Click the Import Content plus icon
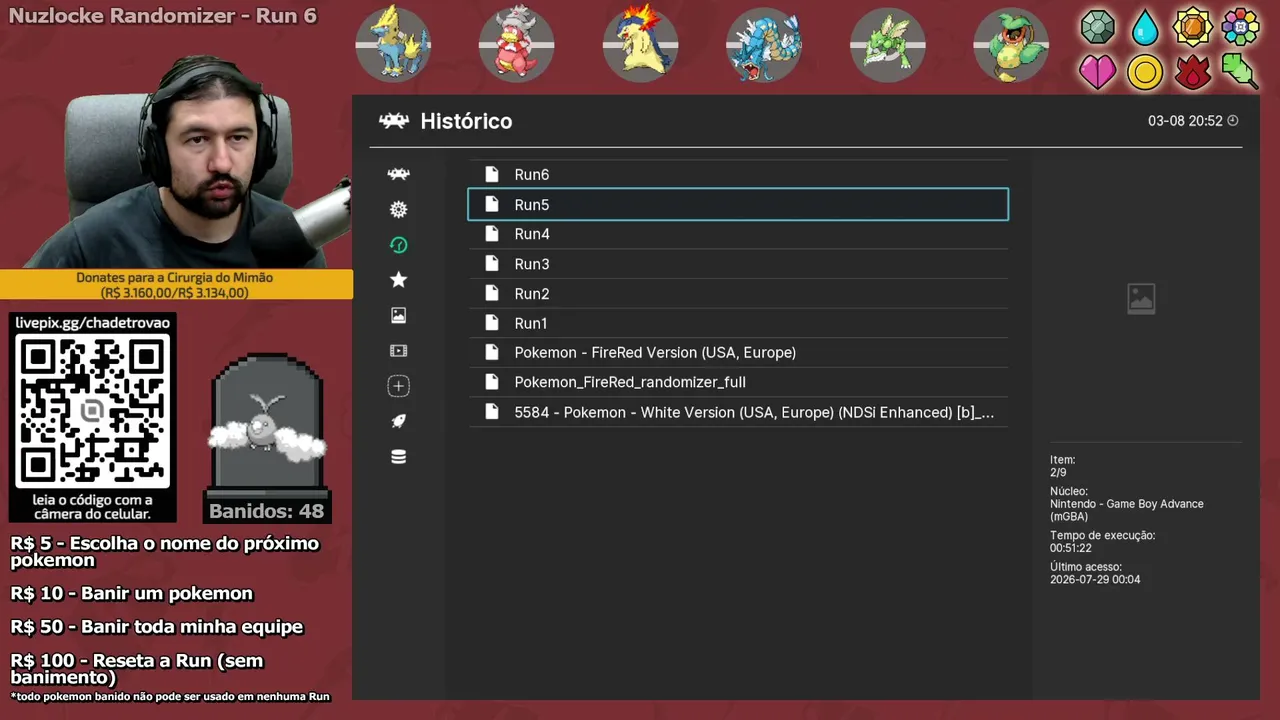The height and width of the screenshot is (720, 1280). point(398,386)
